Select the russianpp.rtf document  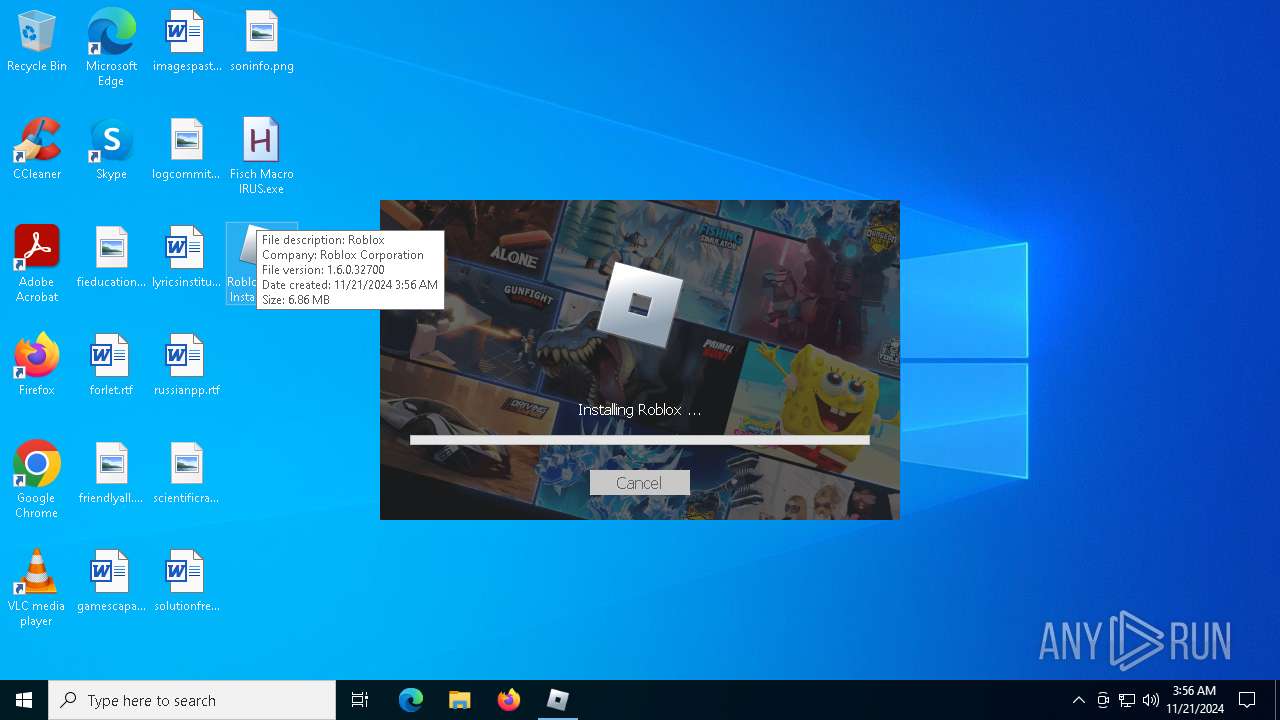[187, 365]
